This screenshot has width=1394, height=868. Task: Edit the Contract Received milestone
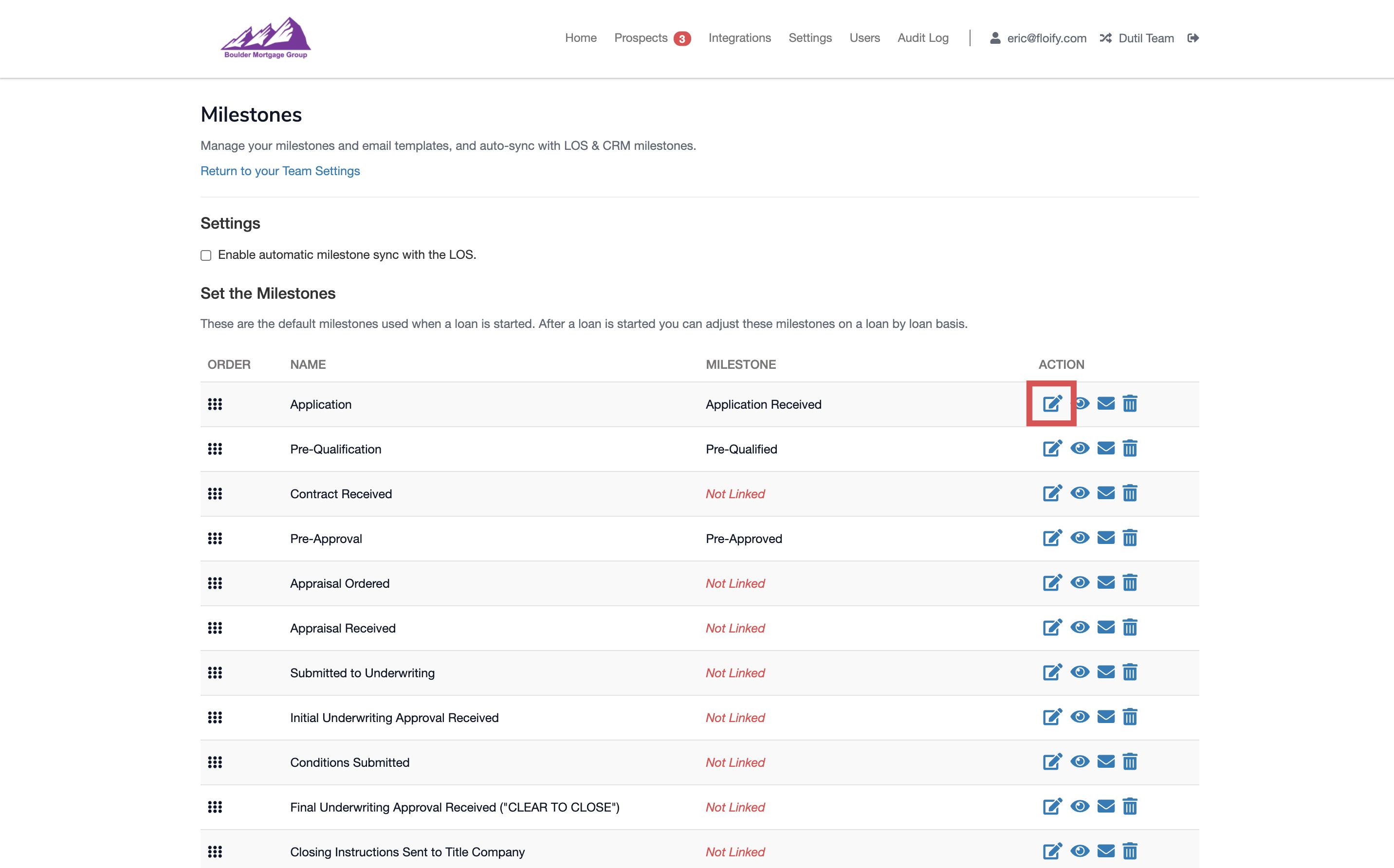click(x=1052, y=493)
